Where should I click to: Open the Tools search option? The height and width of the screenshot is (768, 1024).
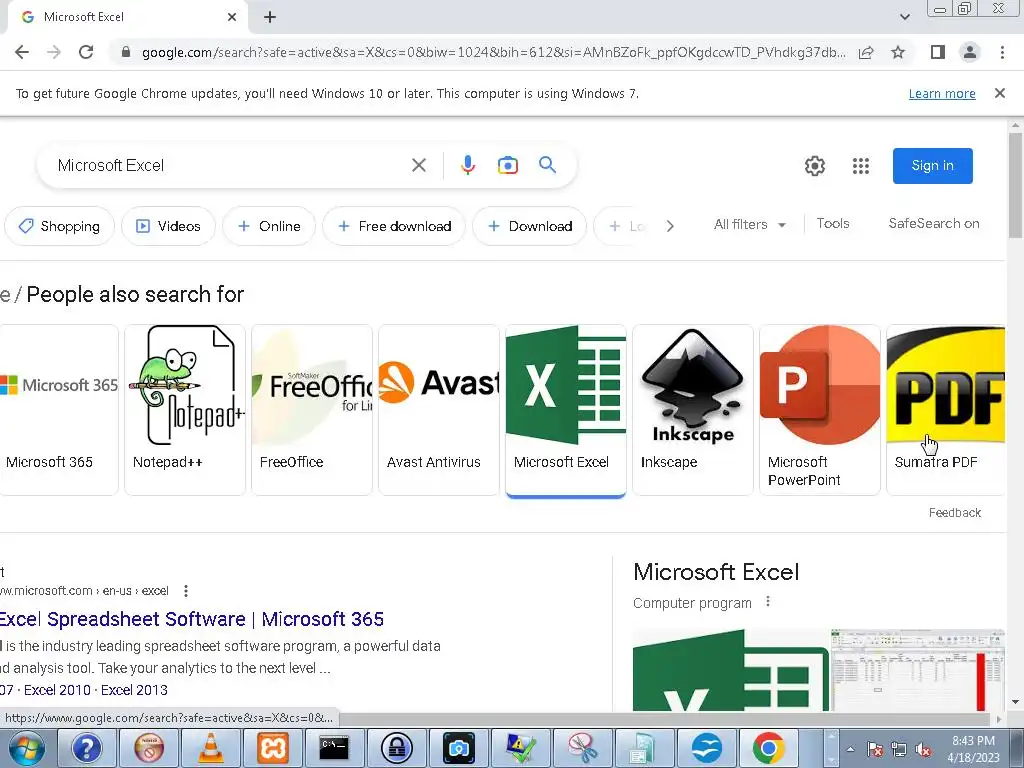833,223
